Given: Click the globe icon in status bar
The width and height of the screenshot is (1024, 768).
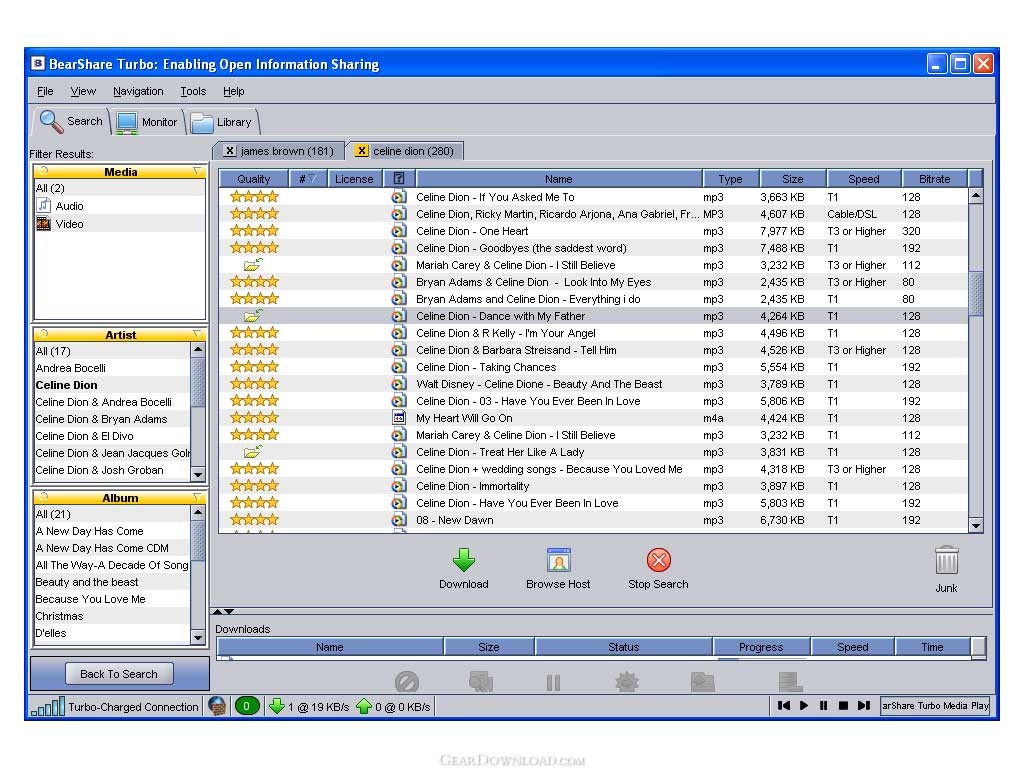Looking at the screenshot, I should click(217, 706).
